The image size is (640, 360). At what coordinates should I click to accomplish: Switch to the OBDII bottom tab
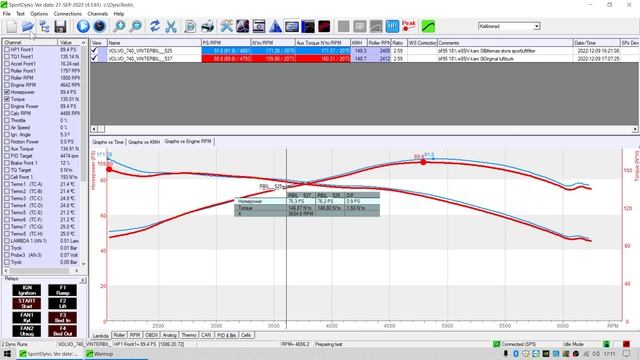coord(151,335)
